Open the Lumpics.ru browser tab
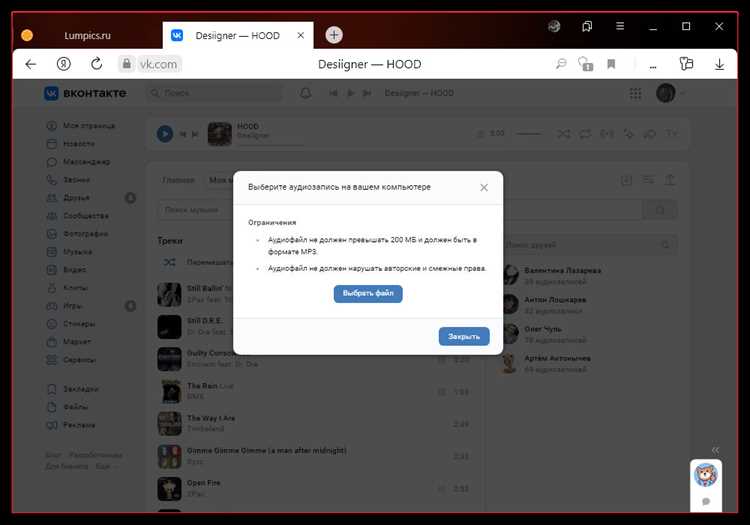Image resolution: width=750 pixels, height=525 pixels. tap(87, 35)
